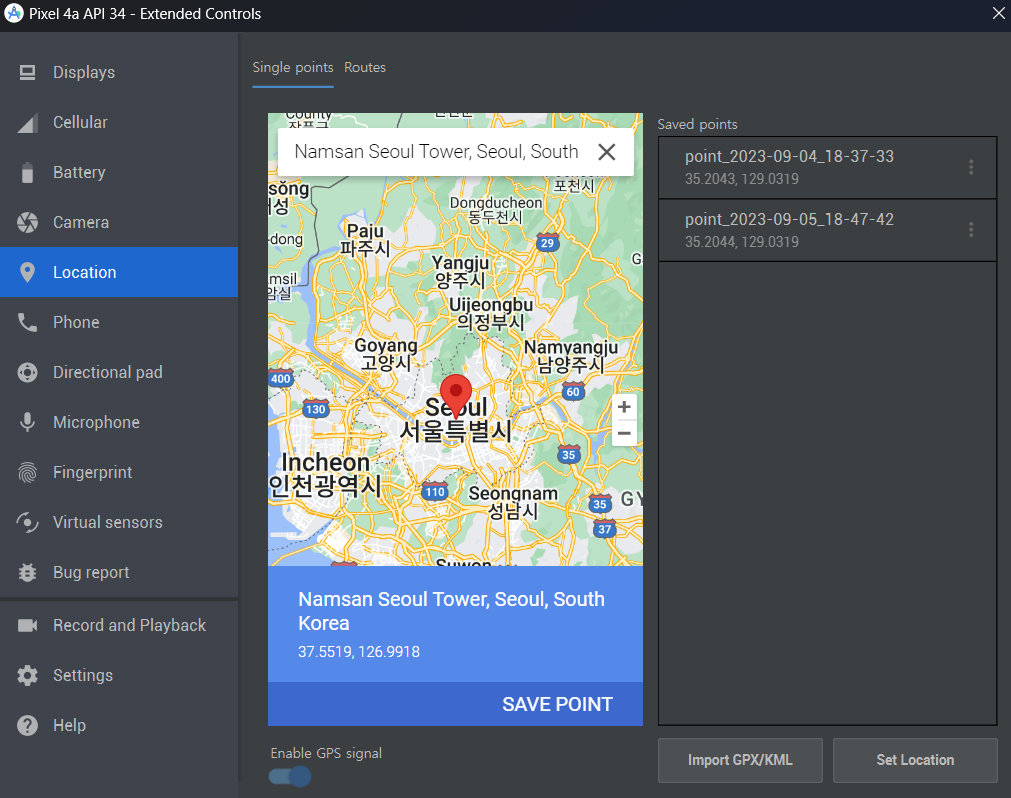Click the red map pin on Seoul
This screenshot has width=1011, height=798.
click(456, 396)
